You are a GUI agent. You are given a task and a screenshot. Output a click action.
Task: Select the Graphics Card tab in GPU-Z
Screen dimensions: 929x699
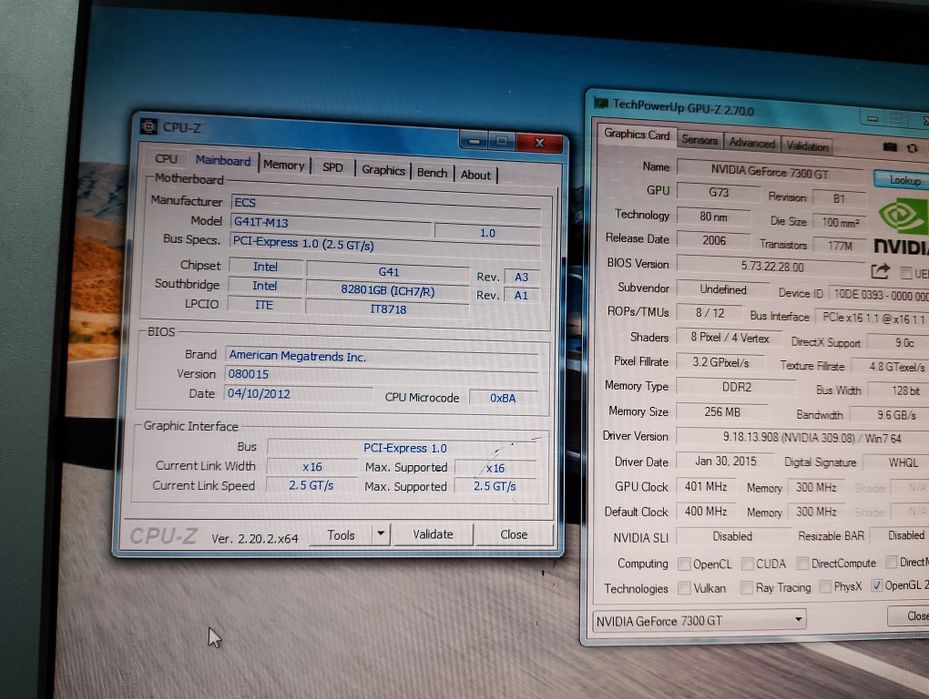pyautogui.click(x=636, y=134)
